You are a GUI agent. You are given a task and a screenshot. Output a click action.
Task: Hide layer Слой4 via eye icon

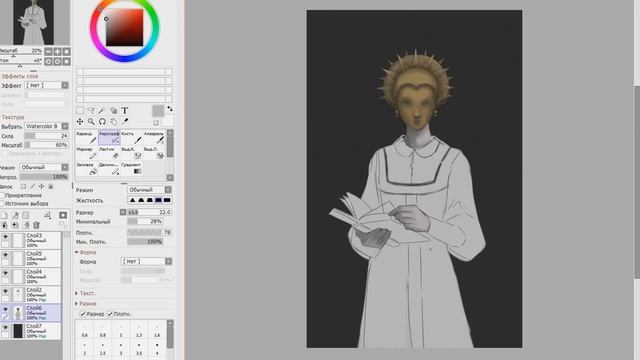[5, 273]
